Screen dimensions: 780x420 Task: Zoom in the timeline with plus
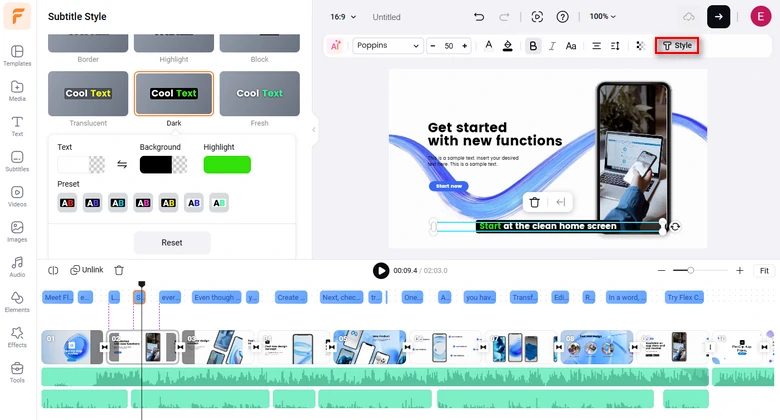tap(740, 271)
